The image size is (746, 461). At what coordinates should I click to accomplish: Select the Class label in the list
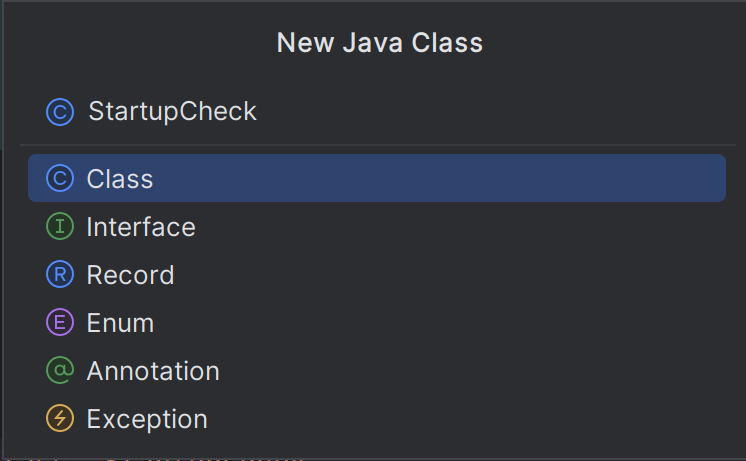[x=120, y=179]
